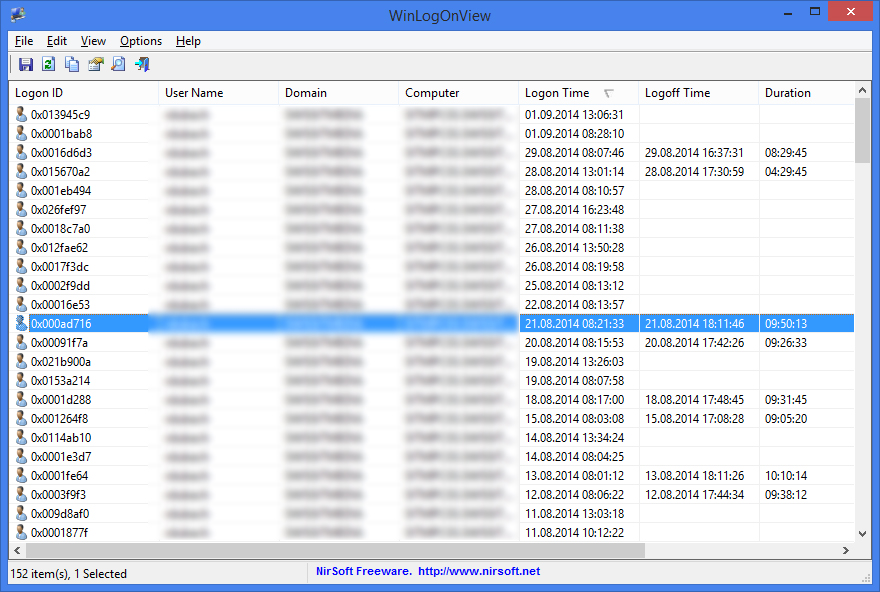Select logon ID 0x0003f9f3
Screen dimensions: 880x592
tap(58, 495)
